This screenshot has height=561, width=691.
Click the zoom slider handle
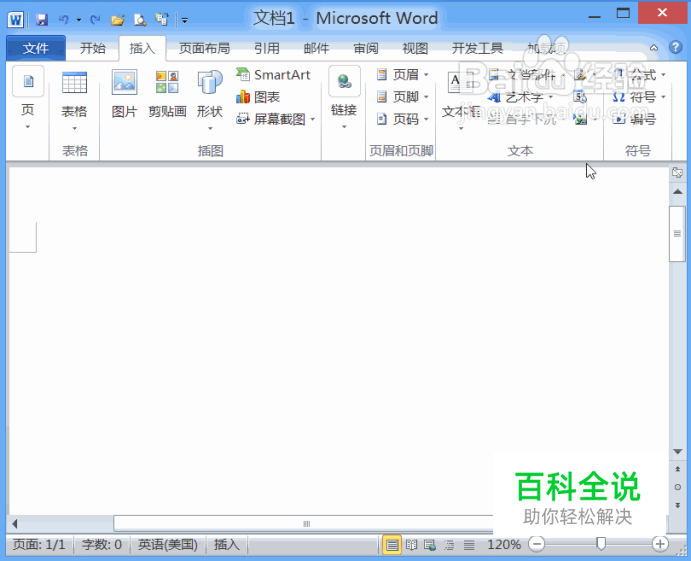pyautogui.click(x=601, y=544)
